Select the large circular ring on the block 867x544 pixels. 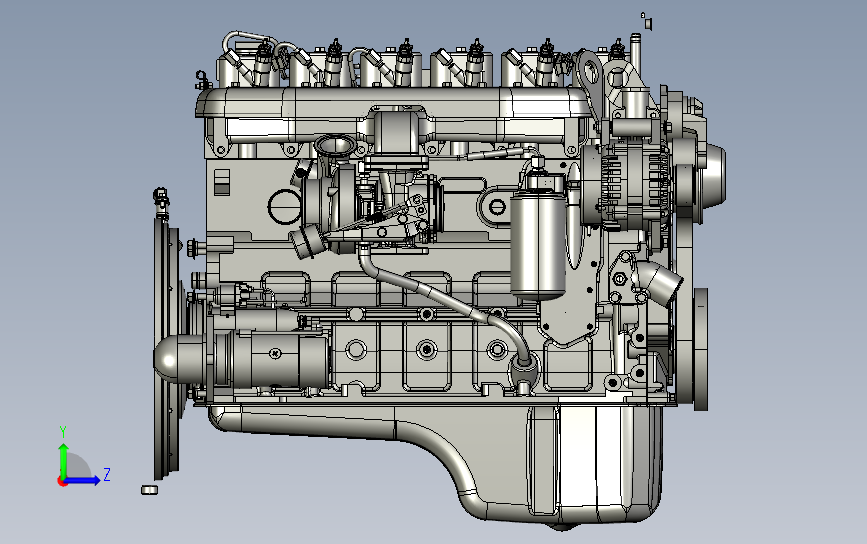tap(285, 207)
